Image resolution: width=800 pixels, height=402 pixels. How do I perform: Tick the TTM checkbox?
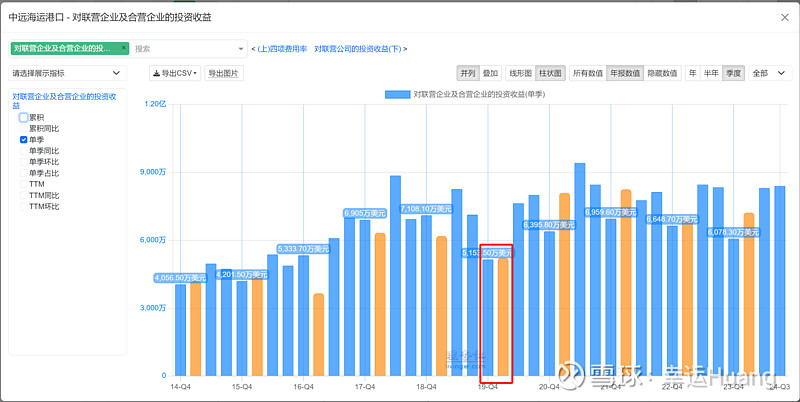[23, 184]
